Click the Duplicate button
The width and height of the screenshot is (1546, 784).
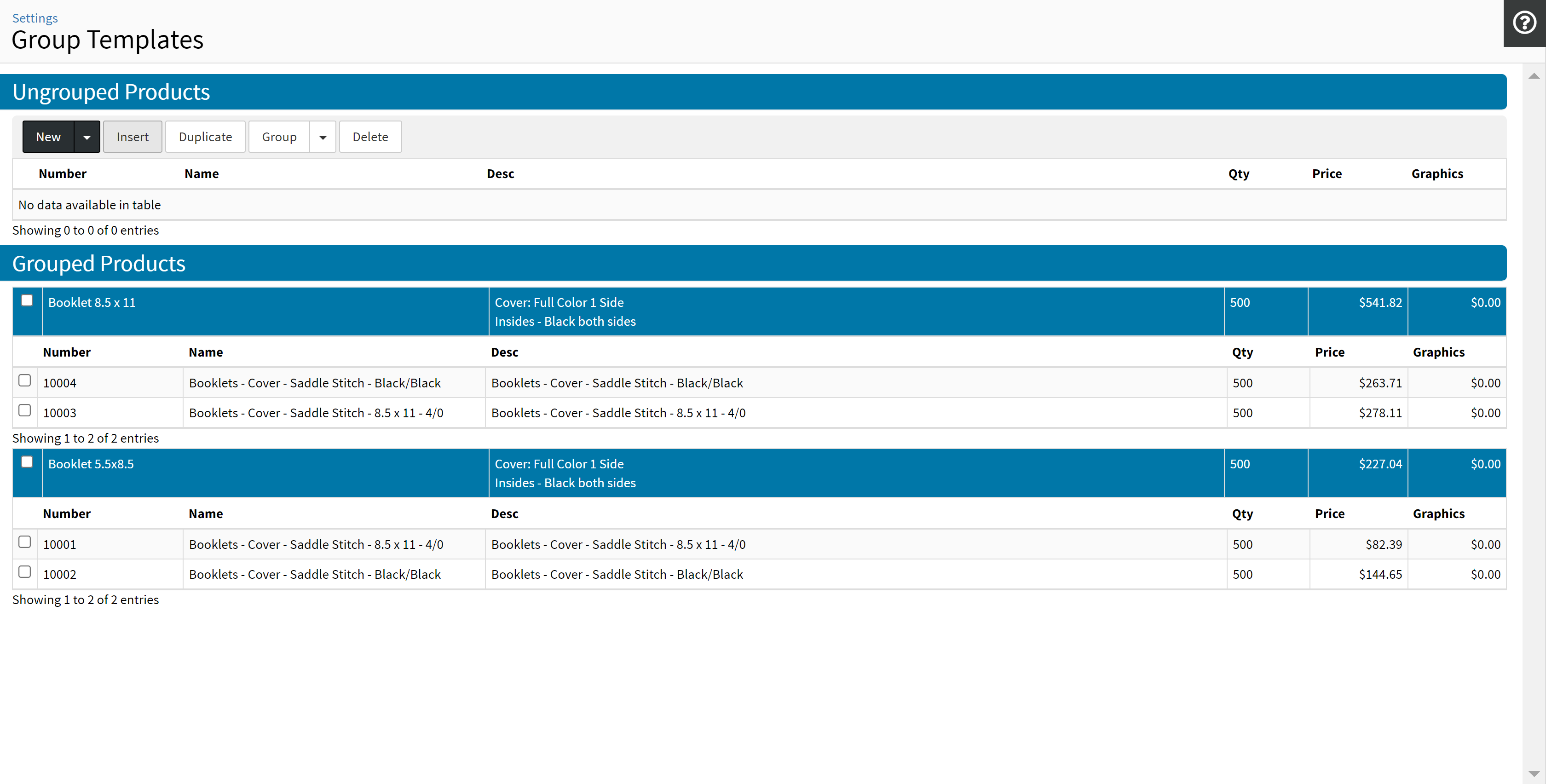point(205,137)
